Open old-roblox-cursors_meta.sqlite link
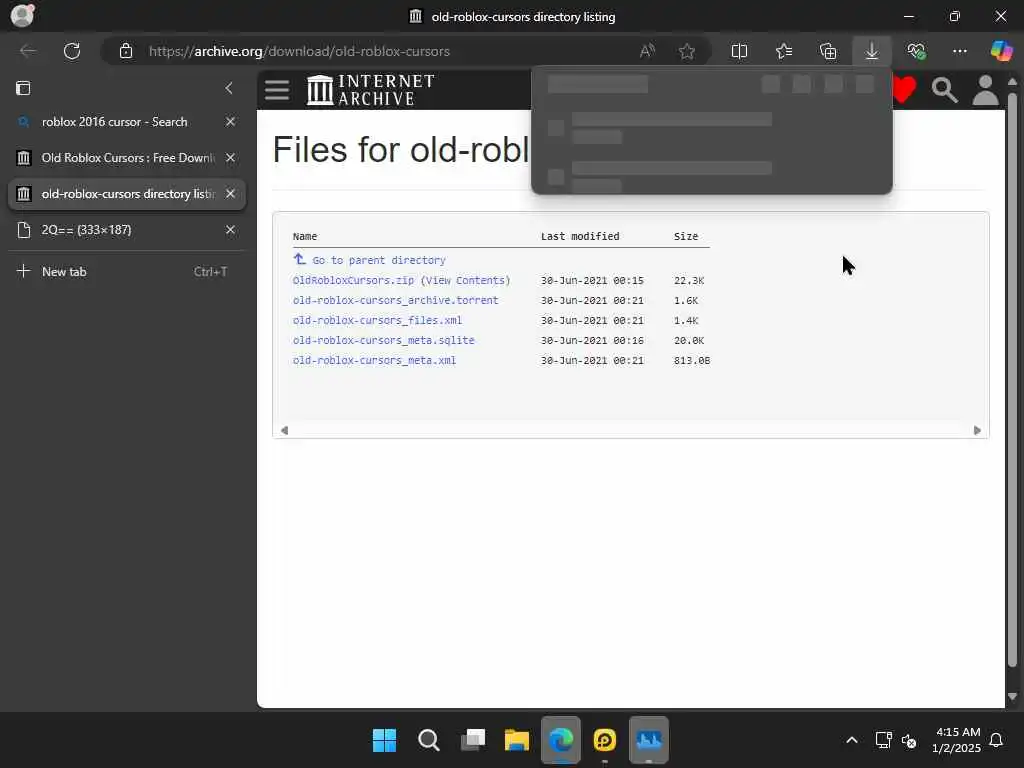1024x768 pixels. tap(383, 340)
